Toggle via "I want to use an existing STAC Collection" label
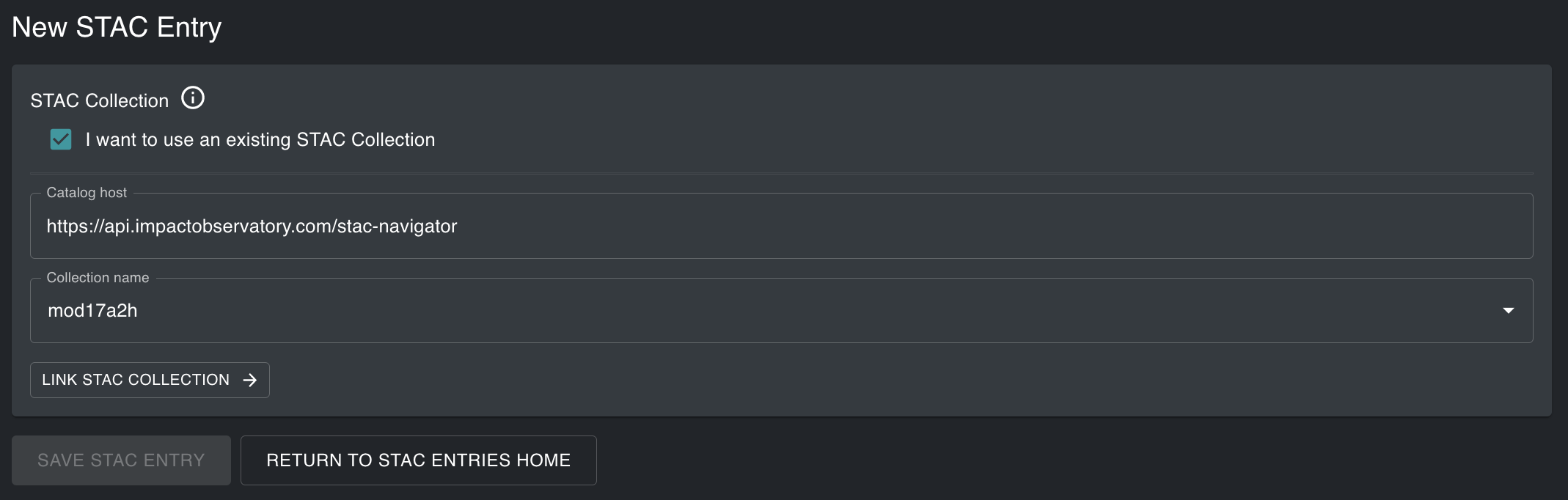1568x500 pixels. click(260, 139)
